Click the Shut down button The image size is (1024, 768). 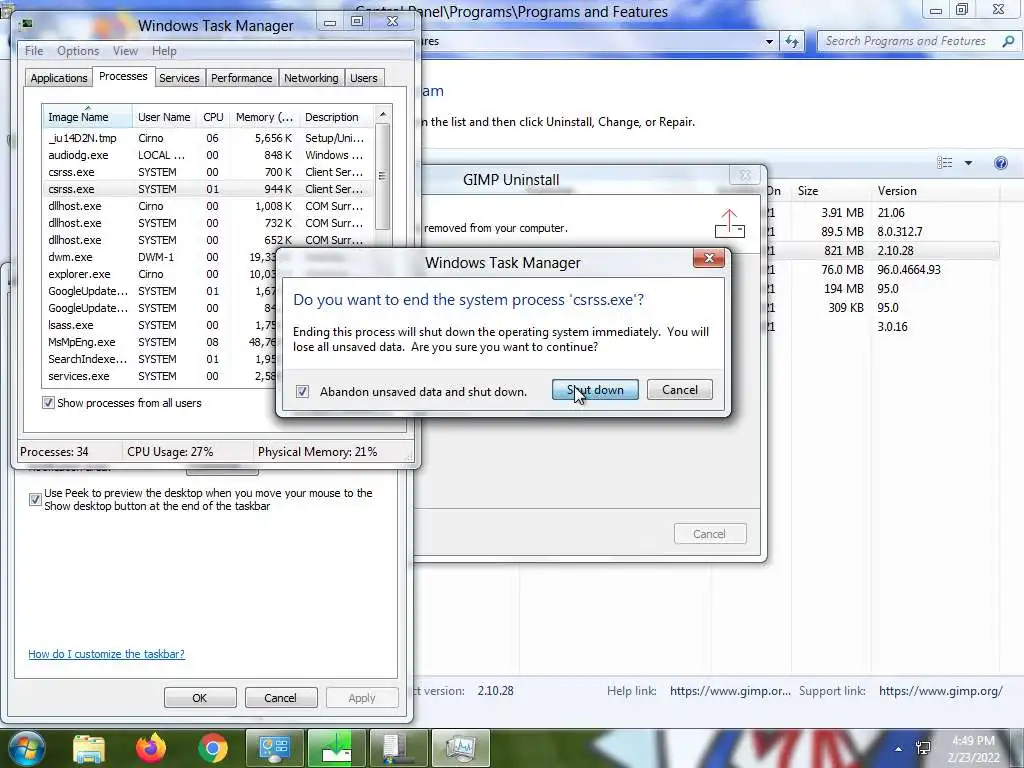(595, 390)
